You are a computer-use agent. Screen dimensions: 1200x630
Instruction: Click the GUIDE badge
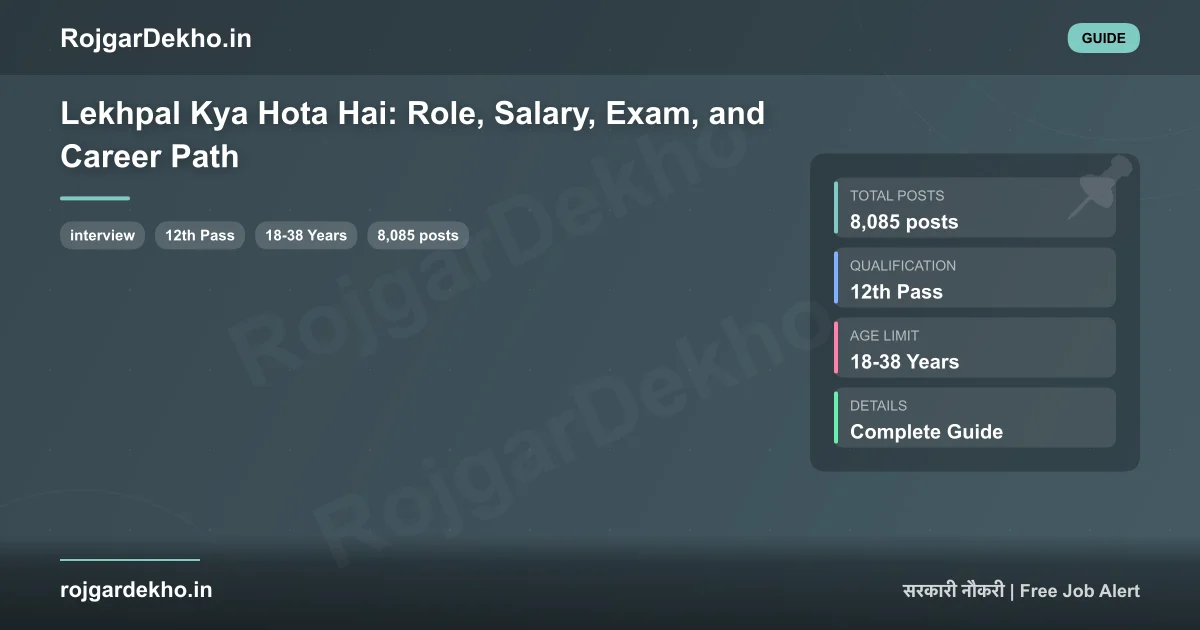coord(1104,38)
